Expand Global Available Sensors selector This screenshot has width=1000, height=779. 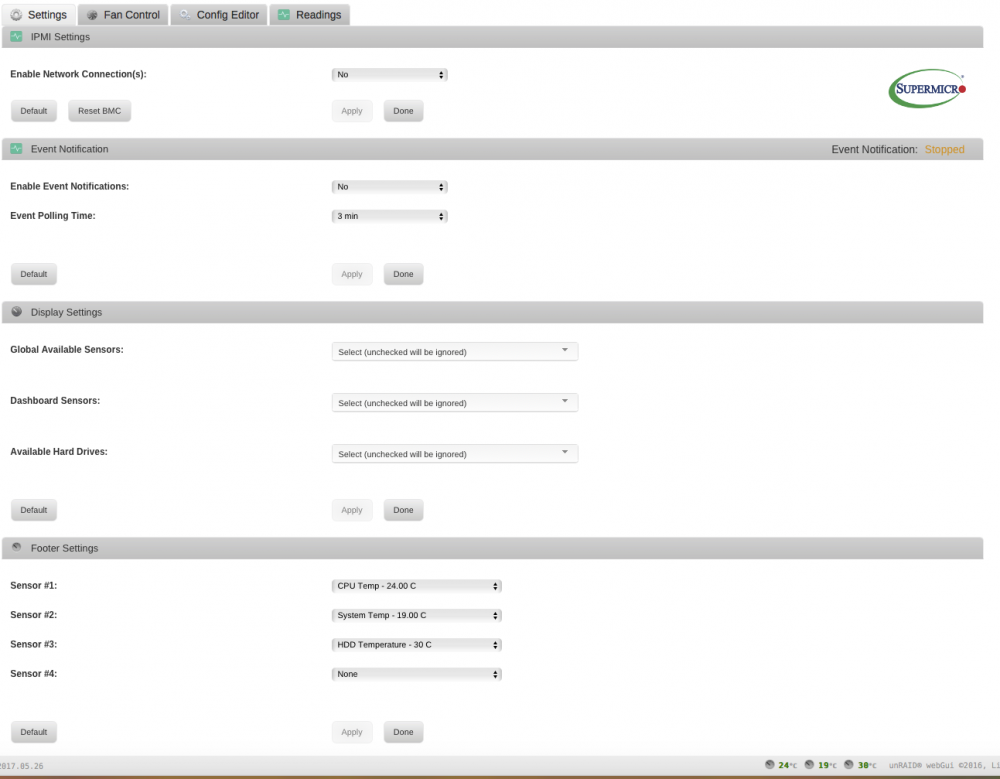pos(455,352)
